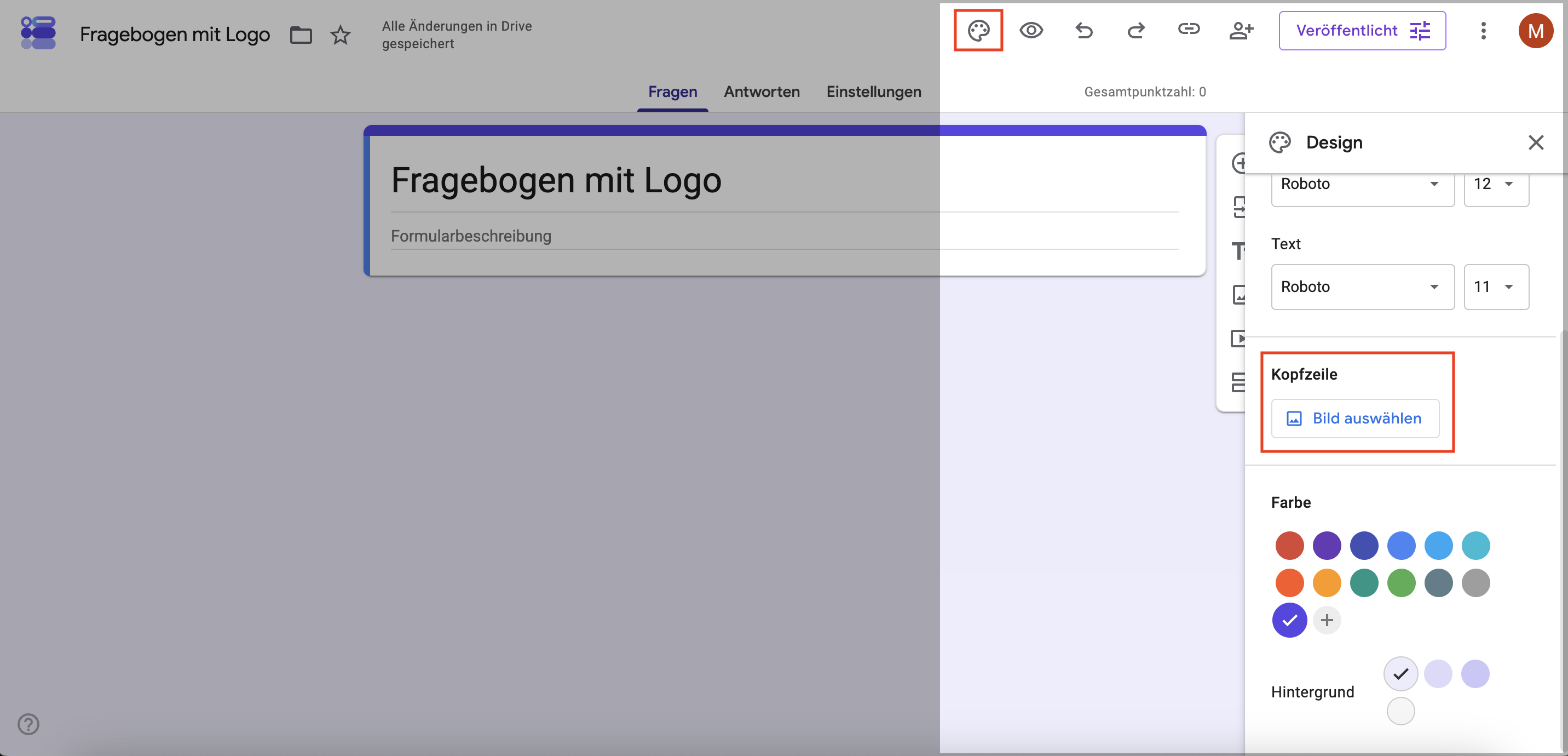The width and height of the screenshot is (1568, 756).
Task: Click Gesamtpunktzahl: 0 text
Action: pyautogui.click(x=1144, y=92)
